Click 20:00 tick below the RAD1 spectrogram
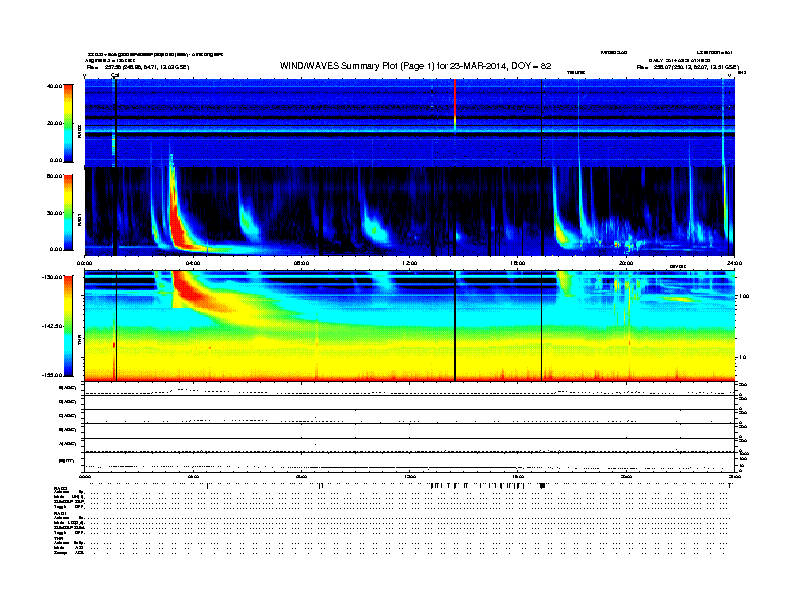The image size is (792, 612). (x=626, y=263)
